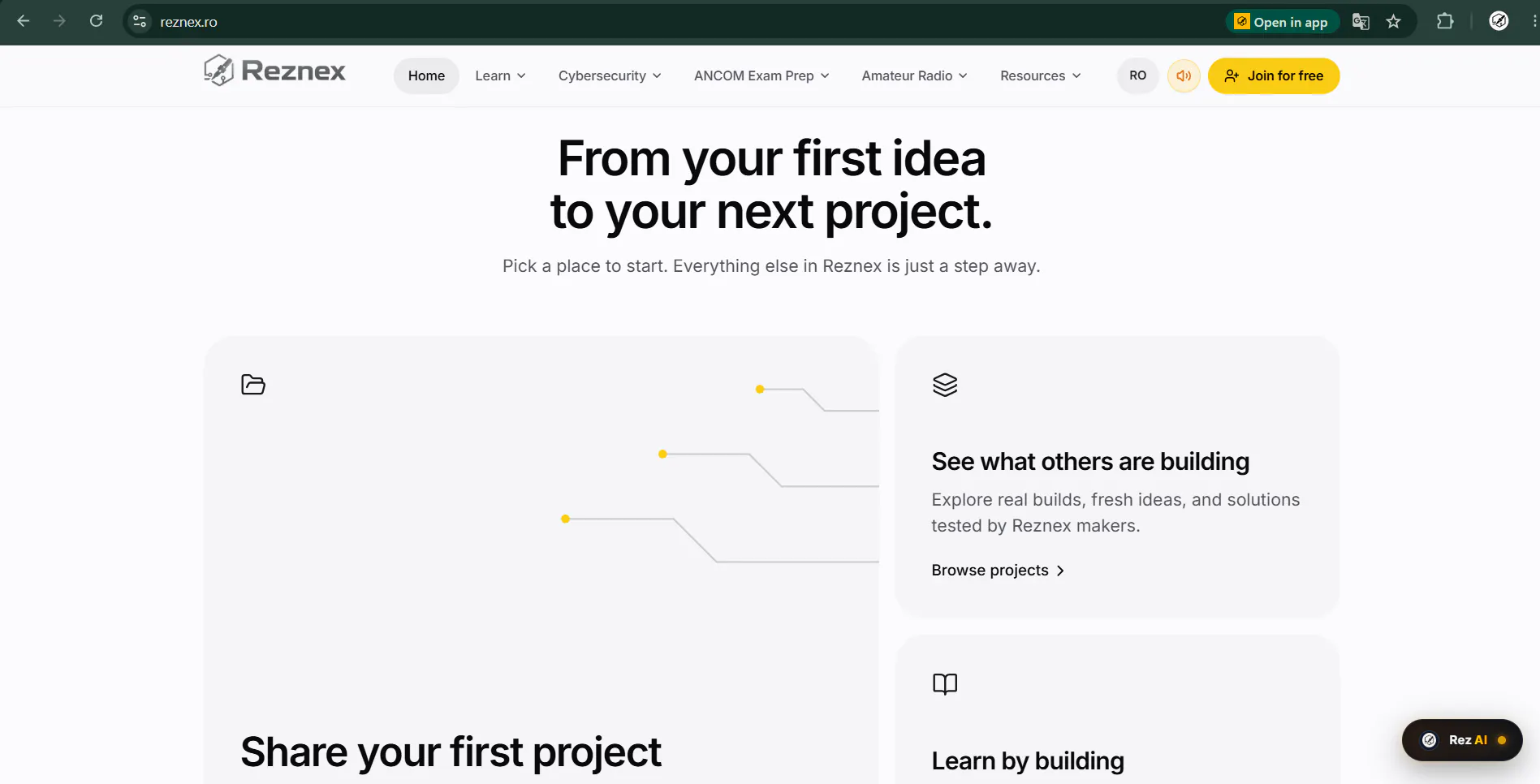
Task: Click the Google Translate icon in address bar
Action: (x=1361, y=22)
